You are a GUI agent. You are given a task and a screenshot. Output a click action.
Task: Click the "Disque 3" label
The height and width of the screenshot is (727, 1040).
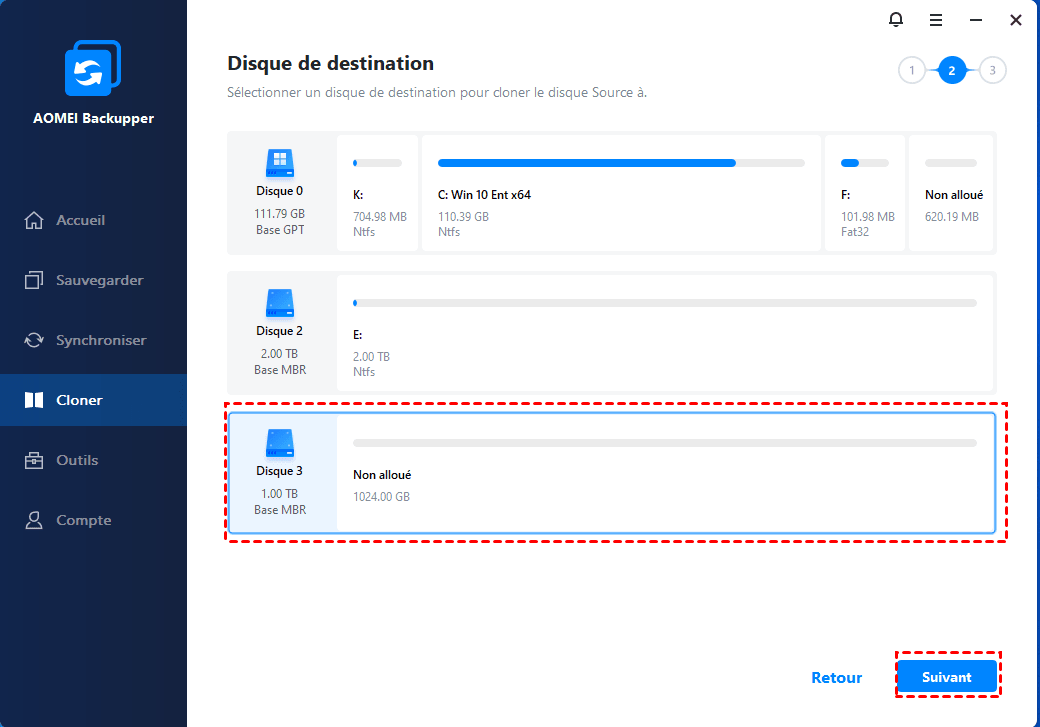280,471
